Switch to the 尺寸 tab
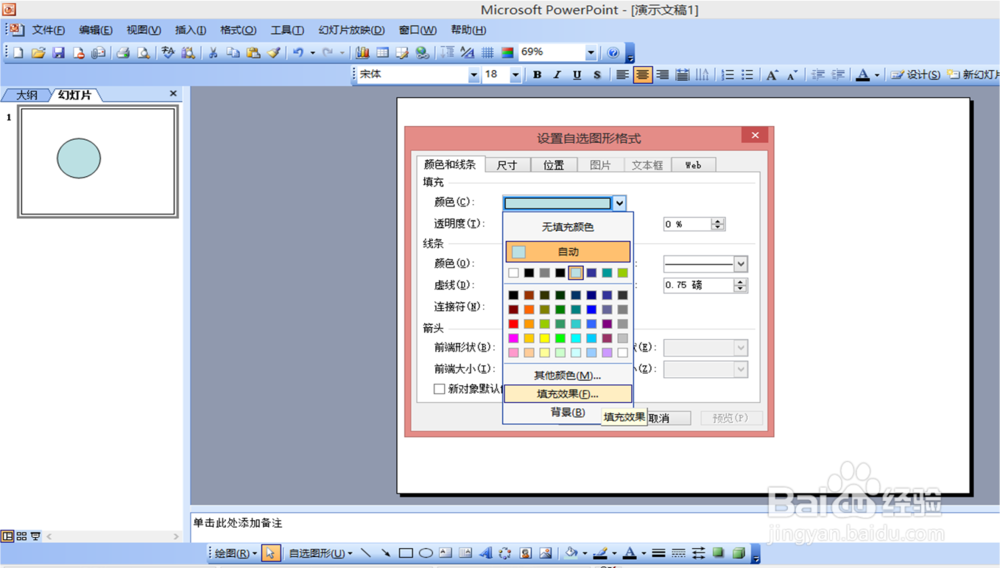Image resolution: width=1000 pixels, height=568 pixels. click(507, 165)
